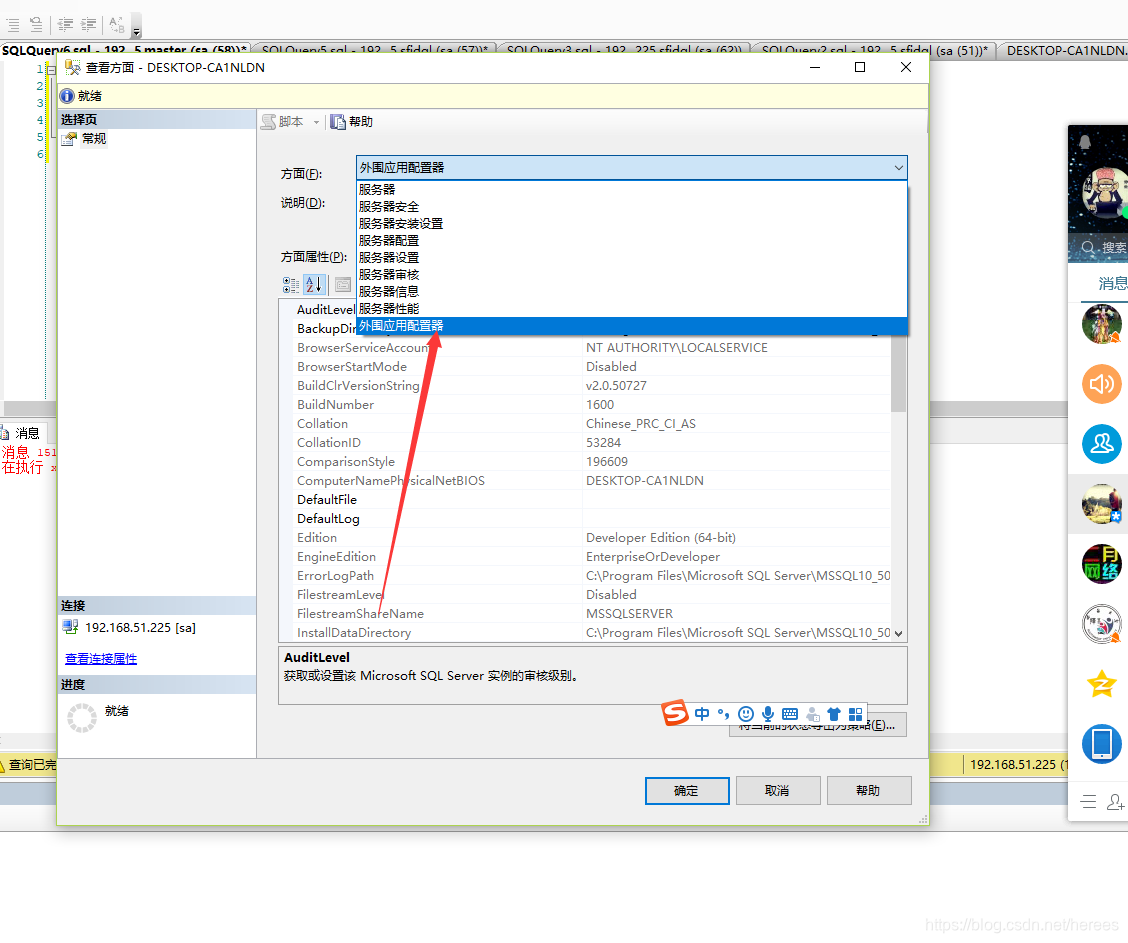Click the property pages icon in the grid toolbar
The height and width of the screenshot is (943, 1128).
pos(343,285)
